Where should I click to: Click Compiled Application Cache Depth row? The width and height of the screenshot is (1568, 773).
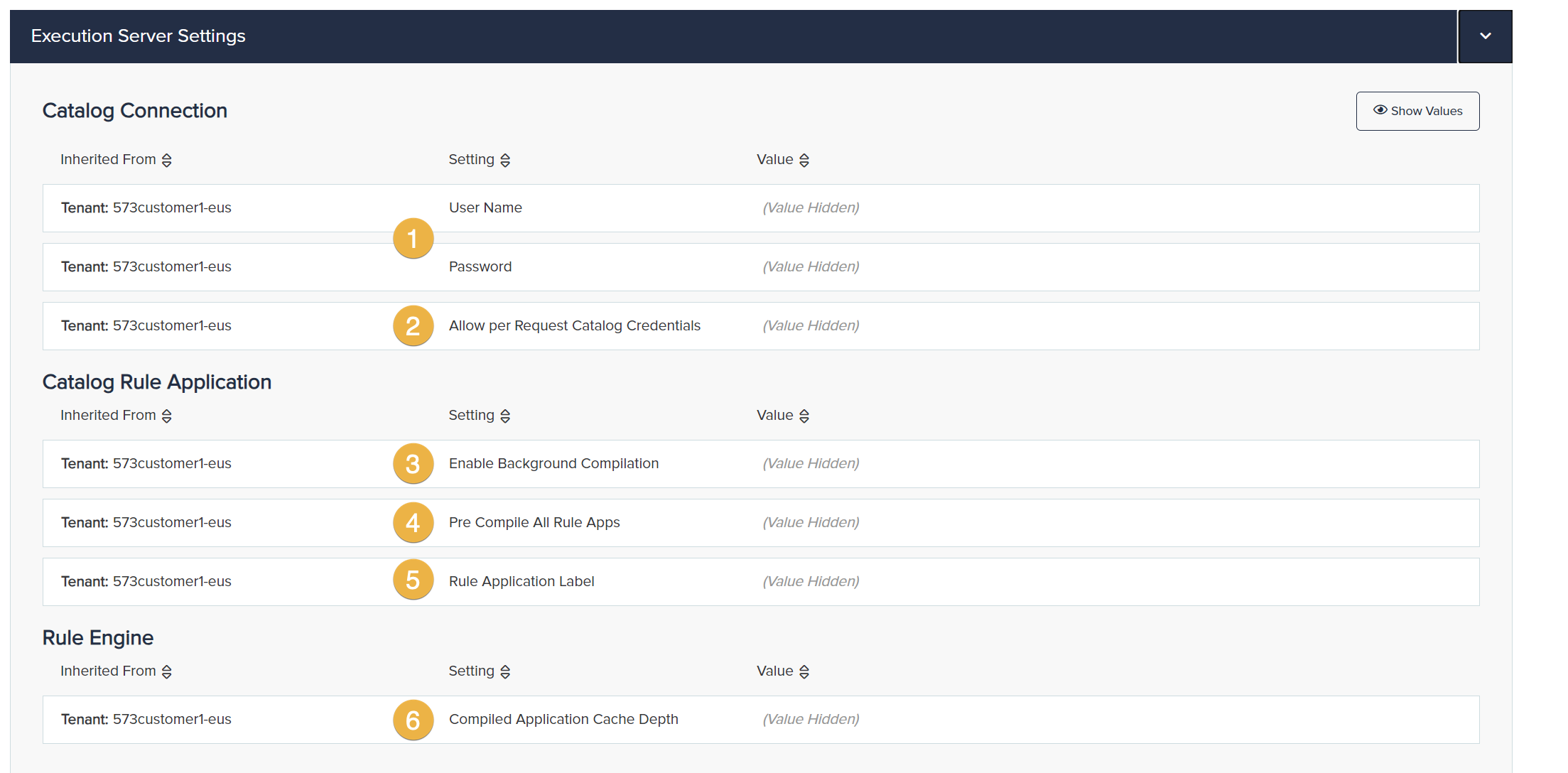pos(563,720)
